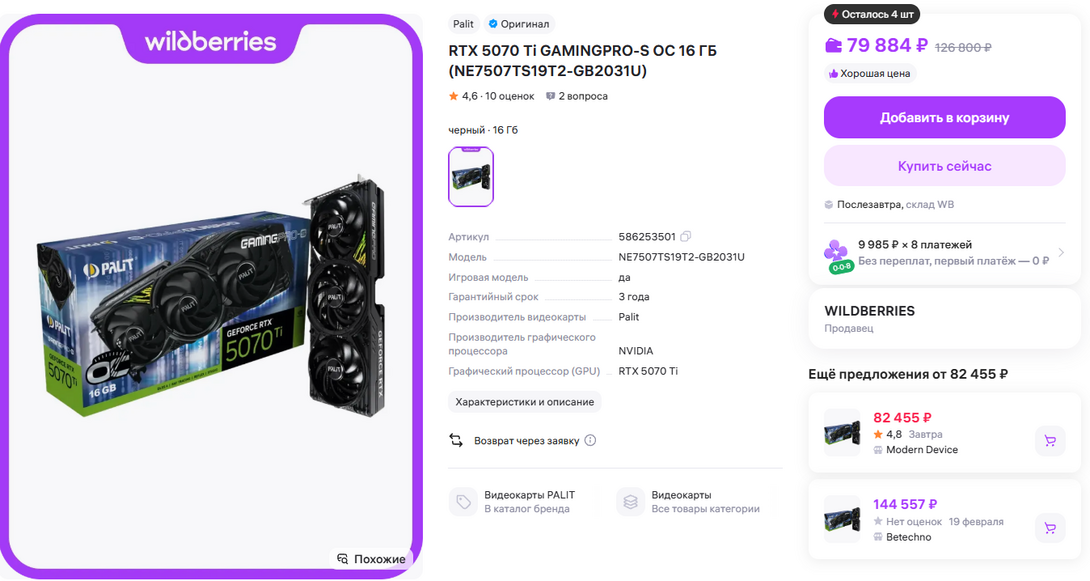The image size is (1090, 581).
Task: Copy the article number 586253501 icon
Action: tap(685, 236)
